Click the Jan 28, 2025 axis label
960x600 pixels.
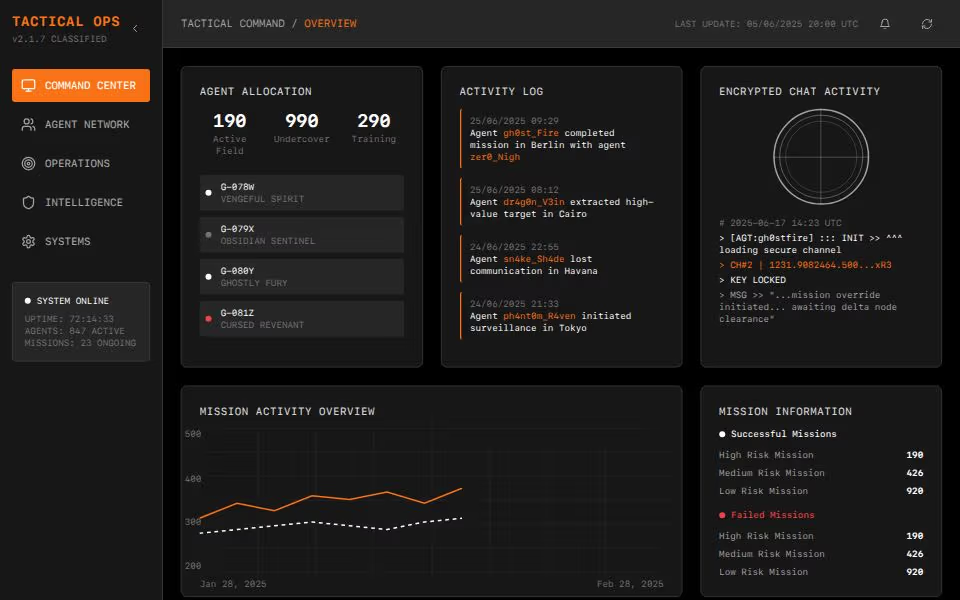[233, 584]
